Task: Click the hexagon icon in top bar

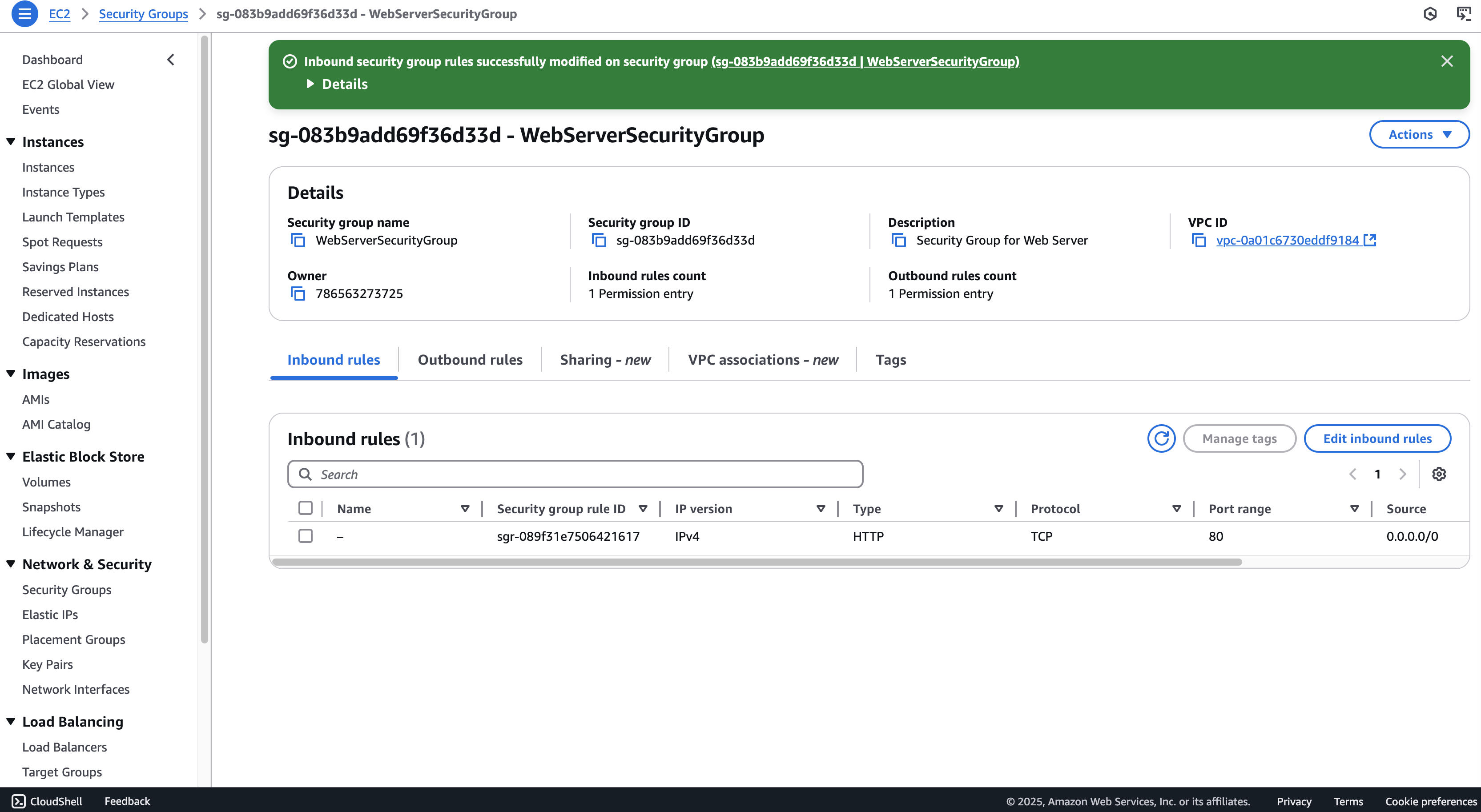Action: pos(1430,14)
